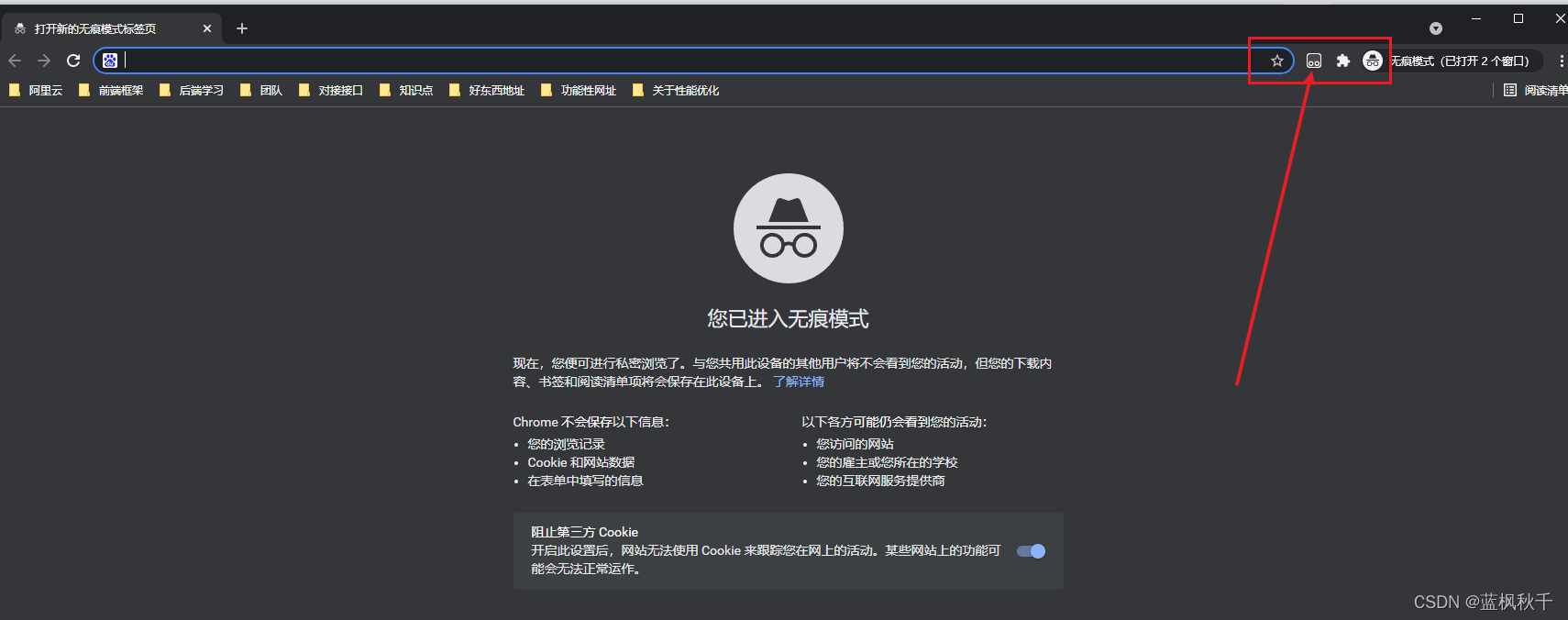
Task: Click the 您访问的网站 list item
Action: click(855, 444)
